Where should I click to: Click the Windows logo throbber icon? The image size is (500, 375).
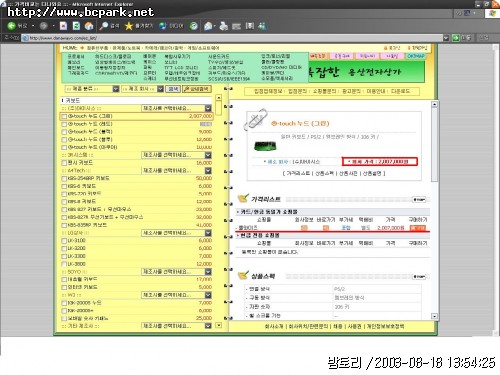click(x=492, y=13)
